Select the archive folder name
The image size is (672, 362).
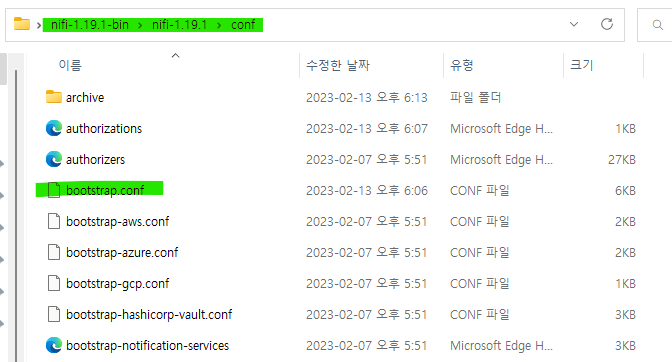(x=85, y=98)
